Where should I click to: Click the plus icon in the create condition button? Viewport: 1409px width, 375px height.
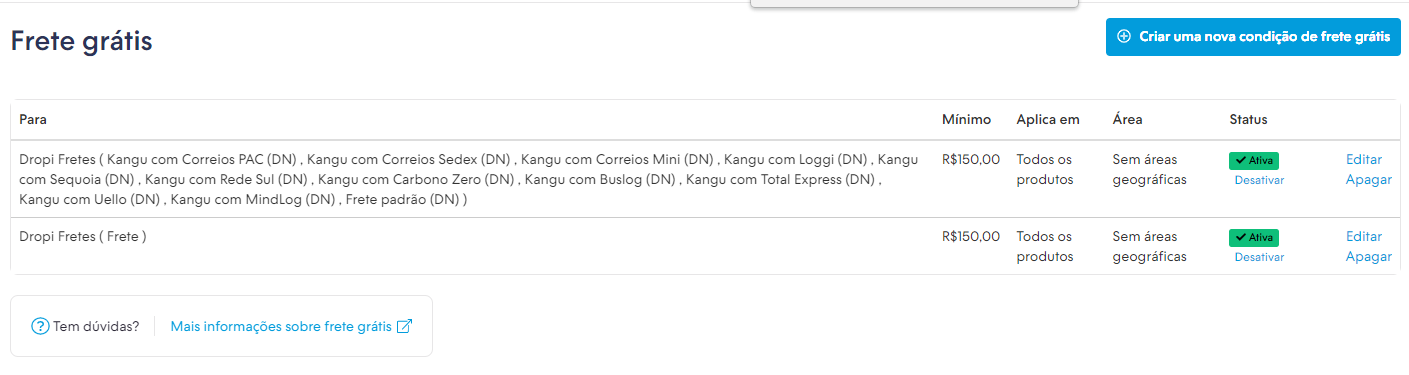pyautogui.click(x=1124, y=37)
